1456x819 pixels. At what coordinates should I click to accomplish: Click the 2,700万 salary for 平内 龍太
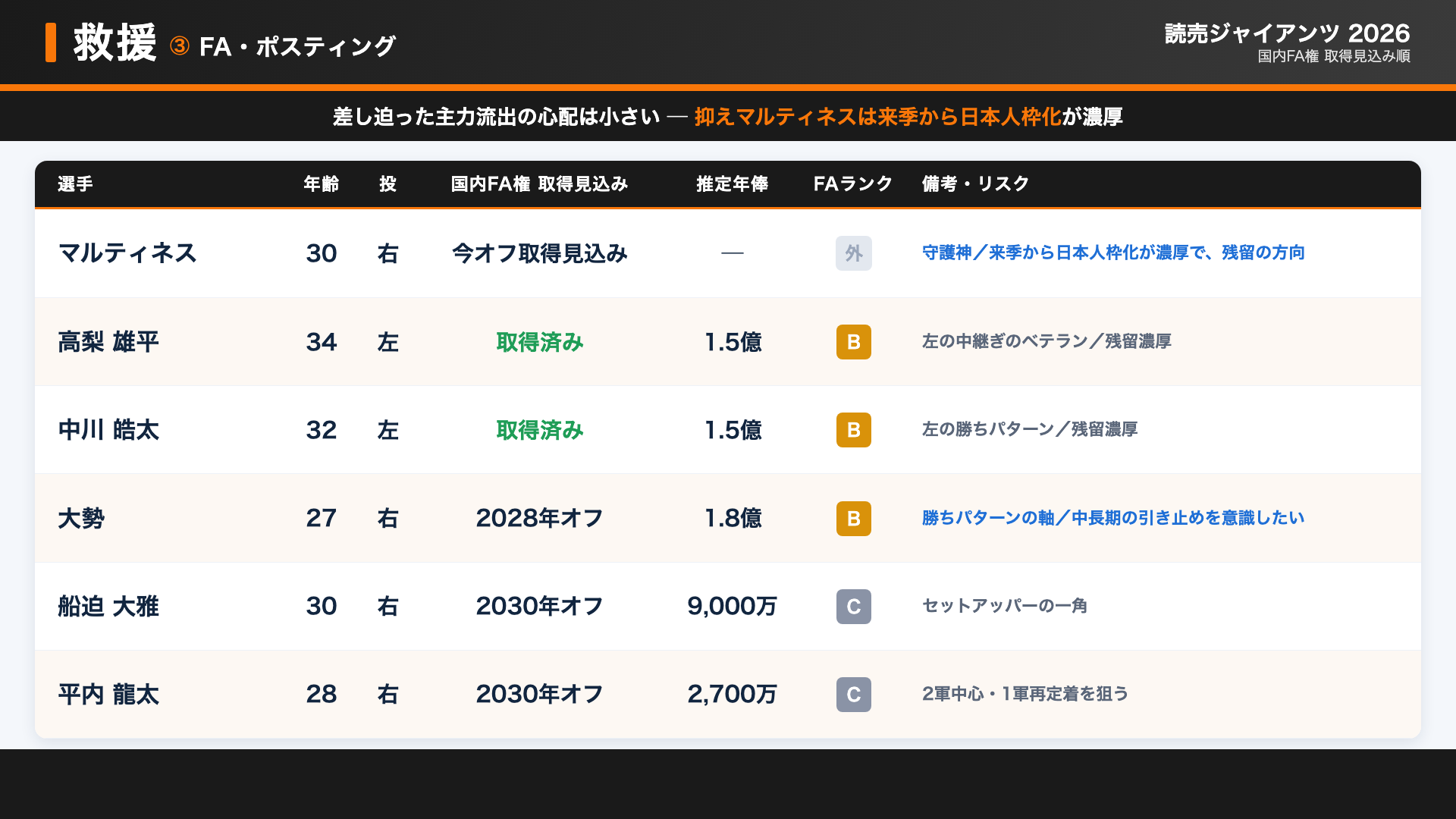click(x=732, y=695)
